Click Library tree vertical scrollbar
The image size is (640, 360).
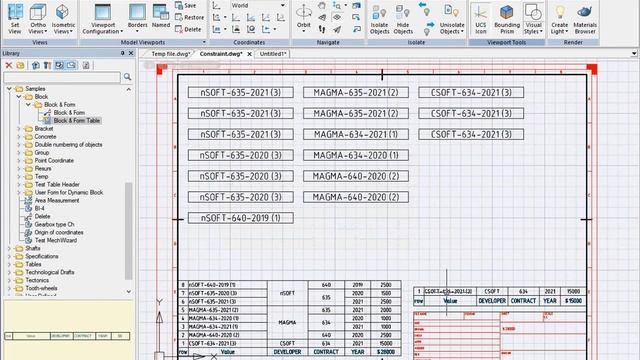click(x=129, y=231)
